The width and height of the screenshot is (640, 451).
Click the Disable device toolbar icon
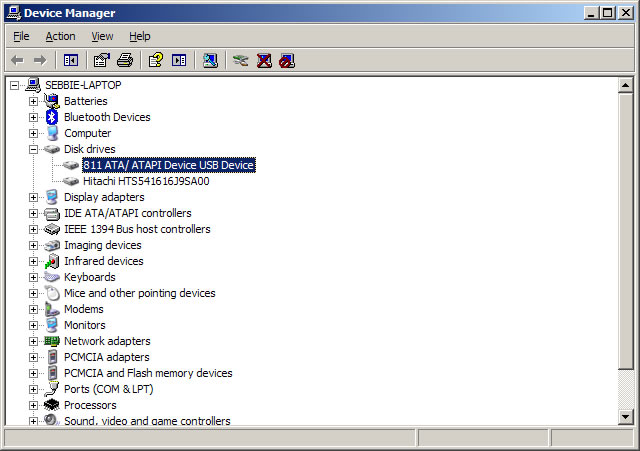coord(287,61)
